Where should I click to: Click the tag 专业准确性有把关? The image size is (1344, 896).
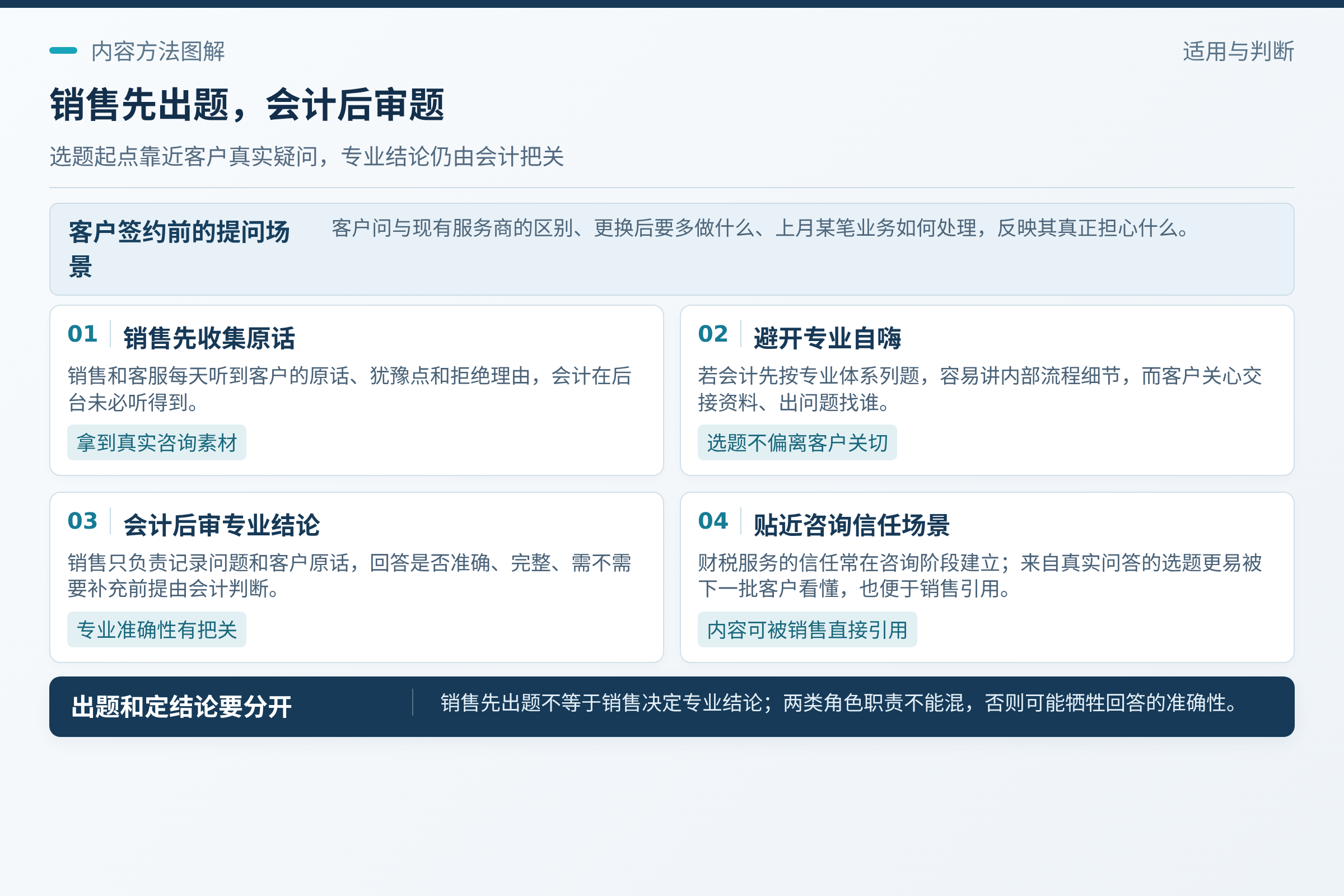coord(157,629)
